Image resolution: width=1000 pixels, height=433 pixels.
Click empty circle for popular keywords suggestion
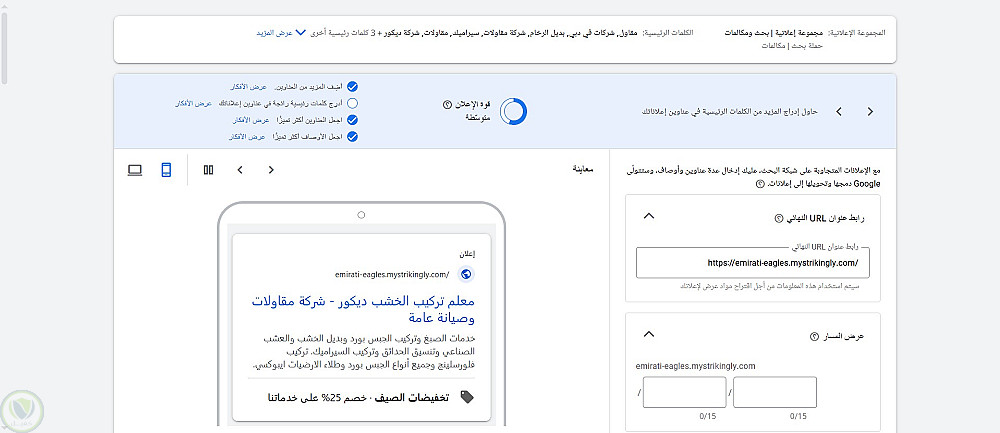coord(352,103)
